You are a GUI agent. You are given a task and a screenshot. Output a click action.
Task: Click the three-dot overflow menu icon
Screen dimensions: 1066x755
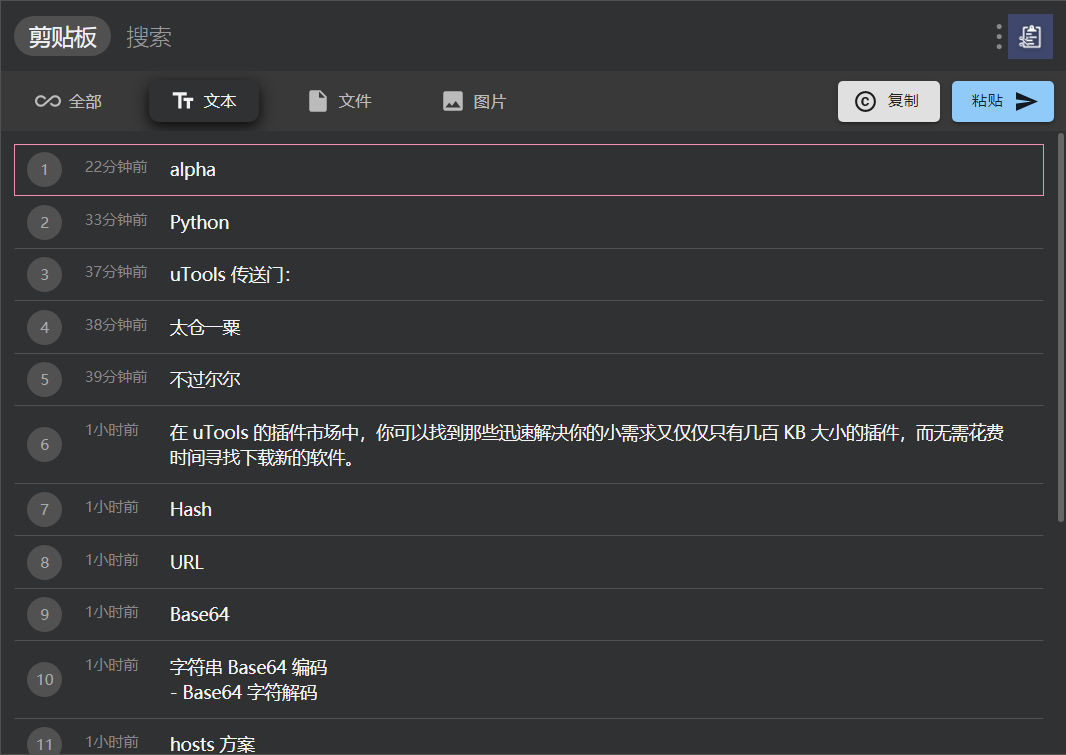(998, 36)
